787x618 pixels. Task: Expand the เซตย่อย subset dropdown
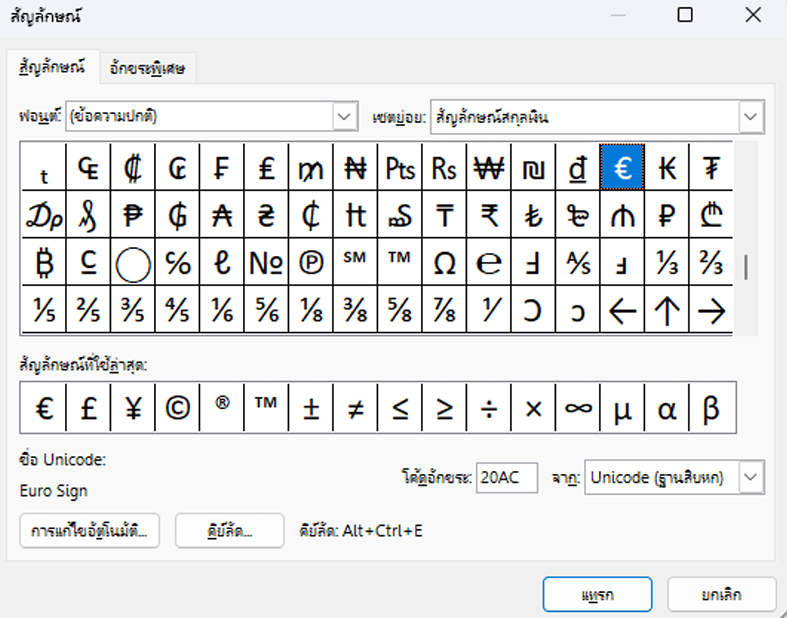(751, 117)
